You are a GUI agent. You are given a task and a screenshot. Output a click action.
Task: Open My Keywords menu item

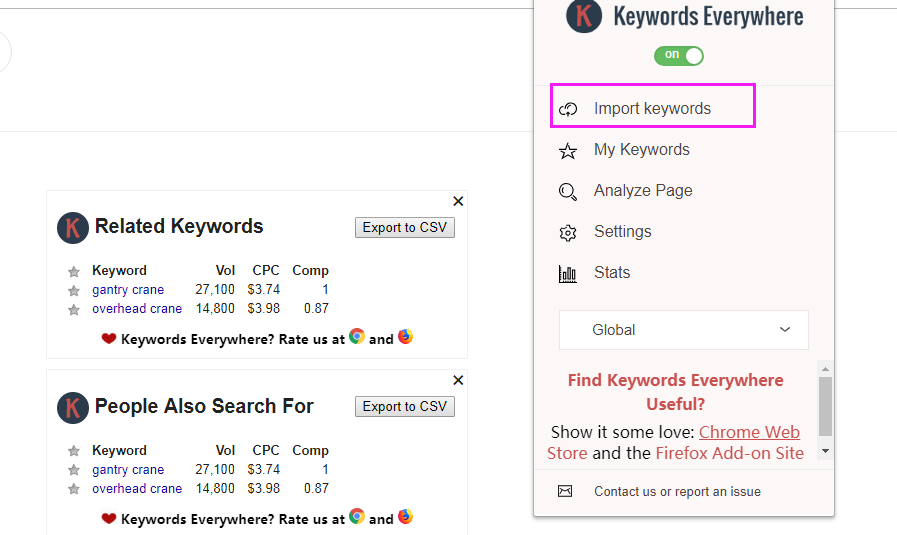641,150
